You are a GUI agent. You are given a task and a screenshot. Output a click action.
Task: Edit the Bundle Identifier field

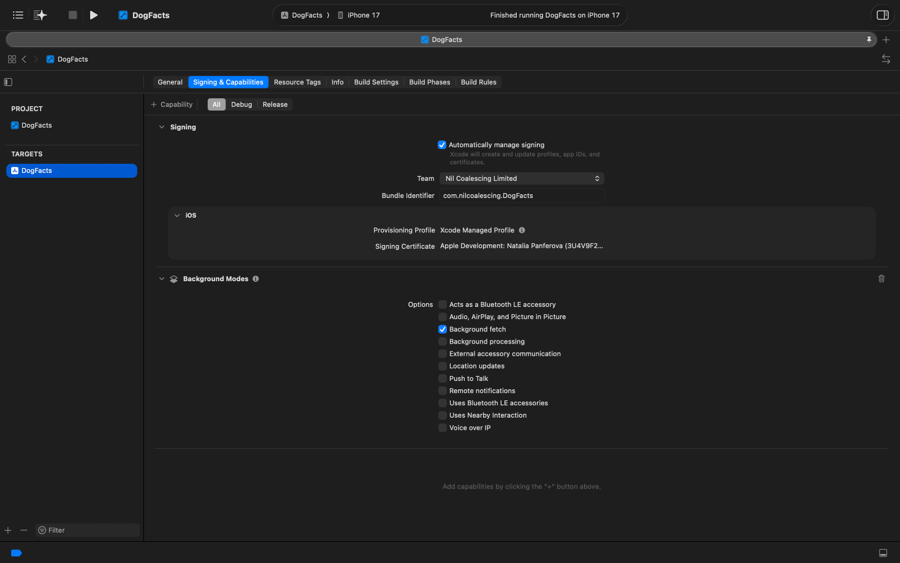(522, 196)
